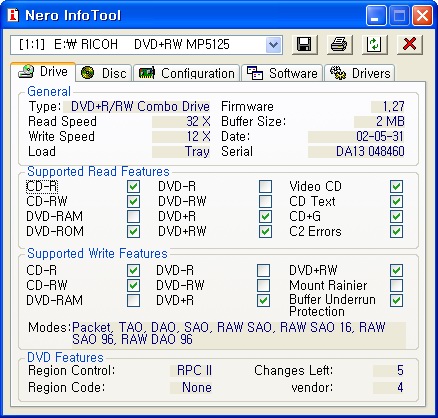Click the Load value Tray
This screenshot has width=438, height=418.
pos(181,152)
